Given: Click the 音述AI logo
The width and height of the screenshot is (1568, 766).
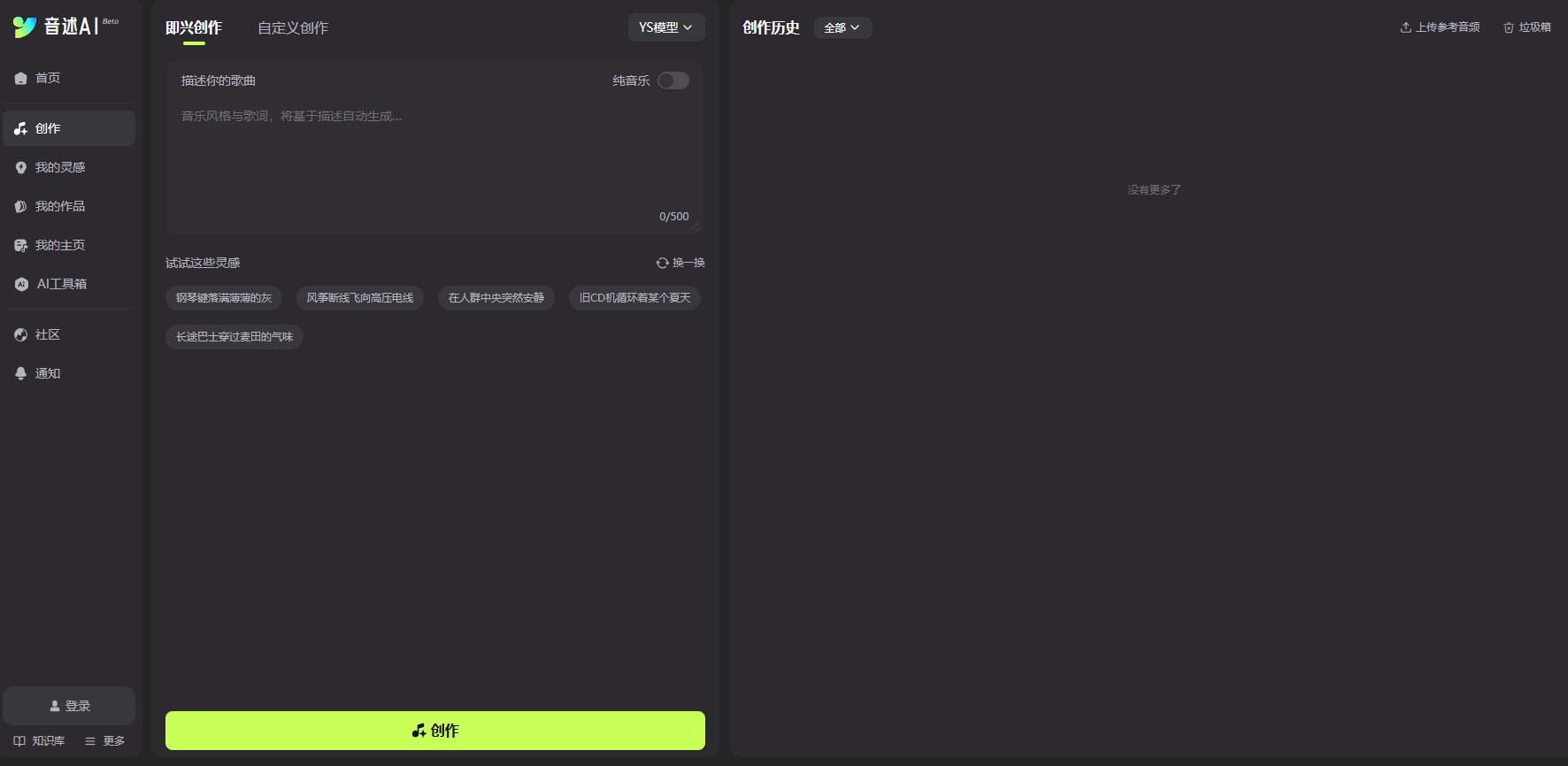Looking at the screenshot, I should coord(65,27).
